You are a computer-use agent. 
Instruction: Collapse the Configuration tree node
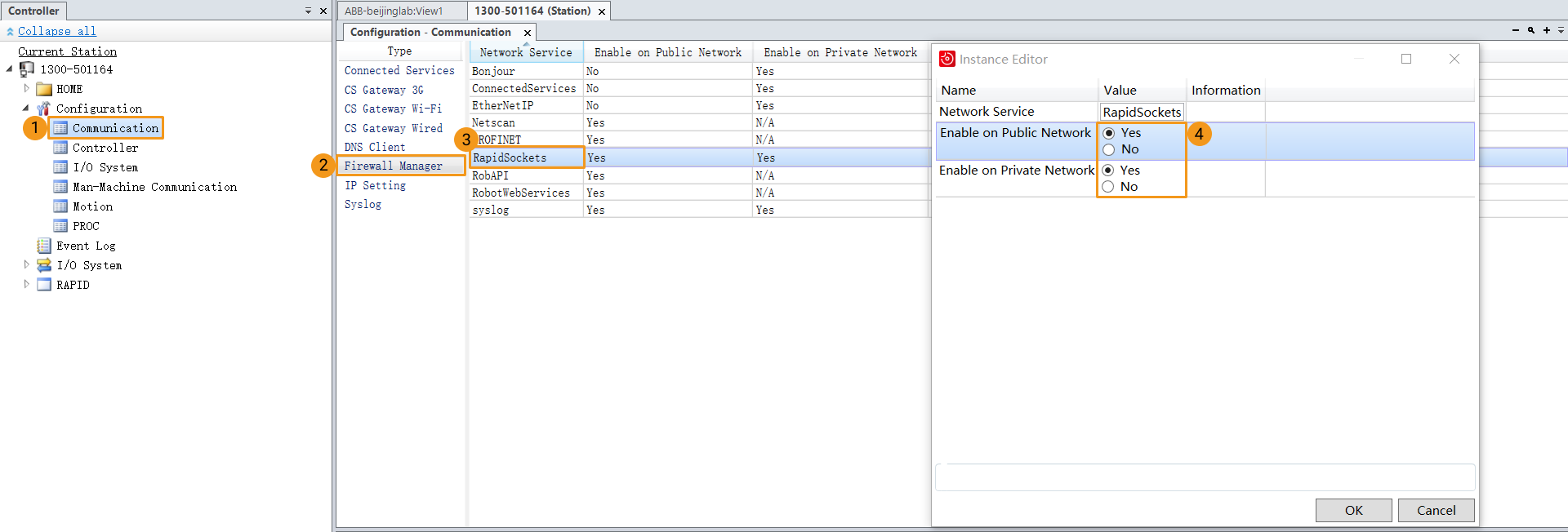pyautogui.click(x=26, y=109)
